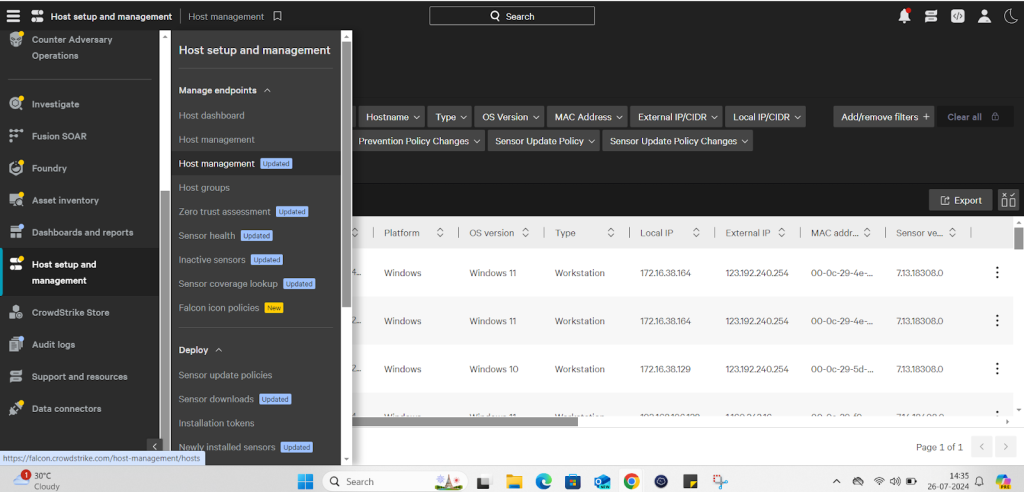
Task: Open the Hostname filter dropdown
Action: click(x=391, y=117)
